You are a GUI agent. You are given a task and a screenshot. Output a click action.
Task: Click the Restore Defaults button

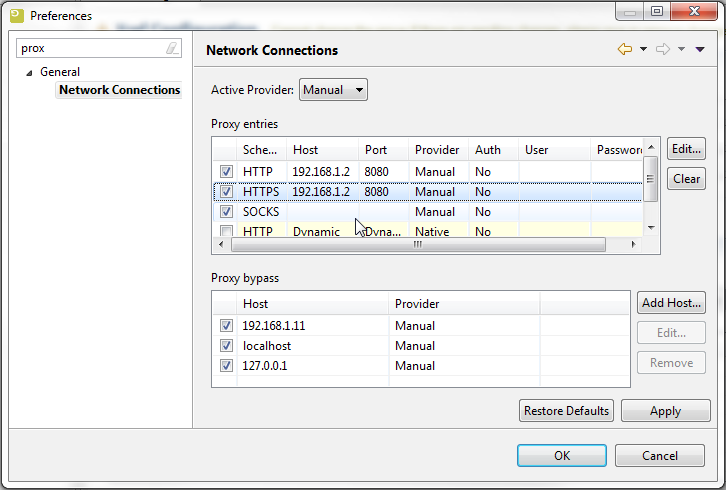(566, 411)
